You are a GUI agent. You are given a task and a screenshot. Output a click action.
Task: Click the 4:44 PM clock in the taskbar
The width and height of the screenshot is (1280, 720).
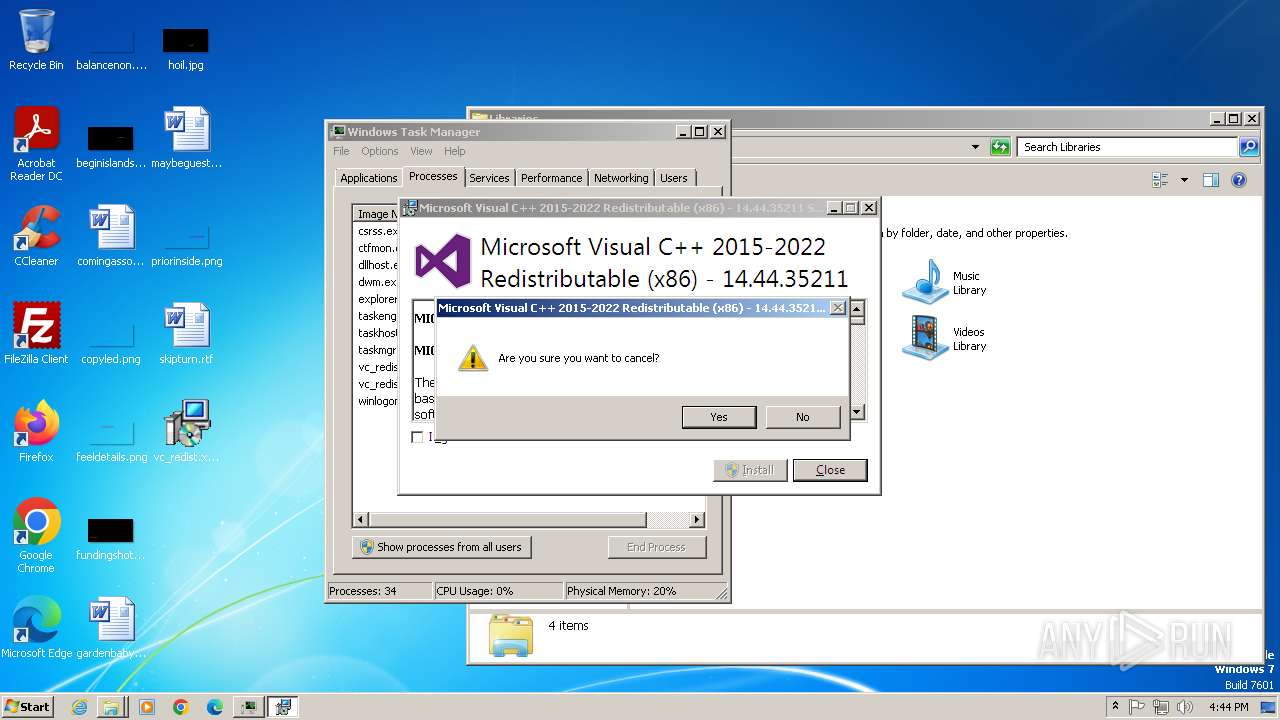1228,707
